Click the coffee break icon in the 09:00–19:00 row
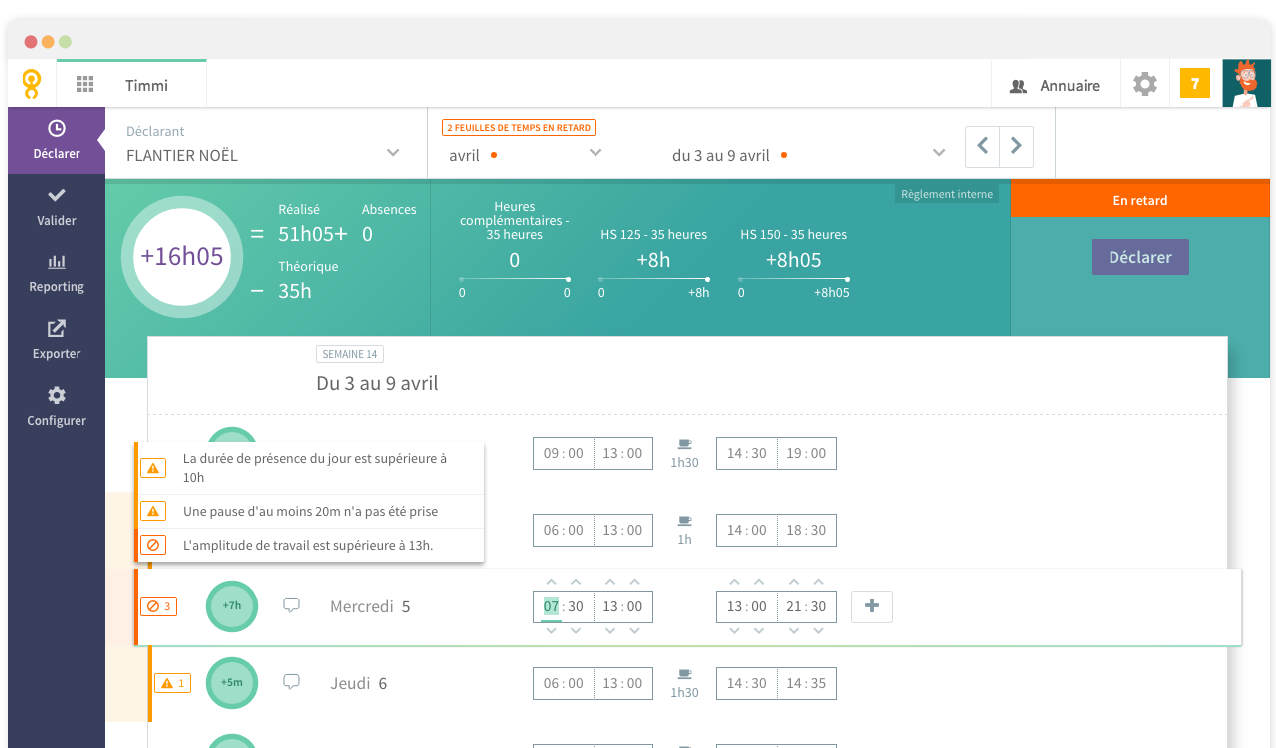This screenshot has width=1276, height=748. (684, 444)
